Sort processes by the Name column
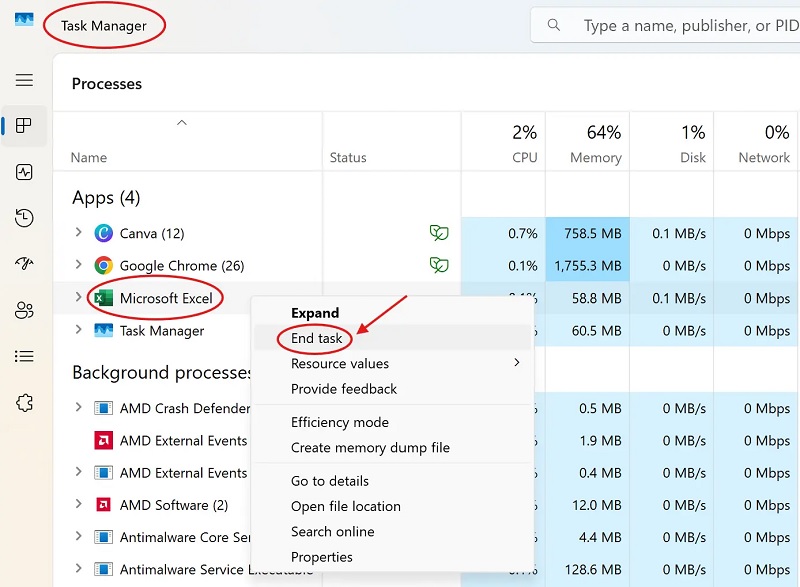Screen dimensions: 800x587 (x=188, y=142)
